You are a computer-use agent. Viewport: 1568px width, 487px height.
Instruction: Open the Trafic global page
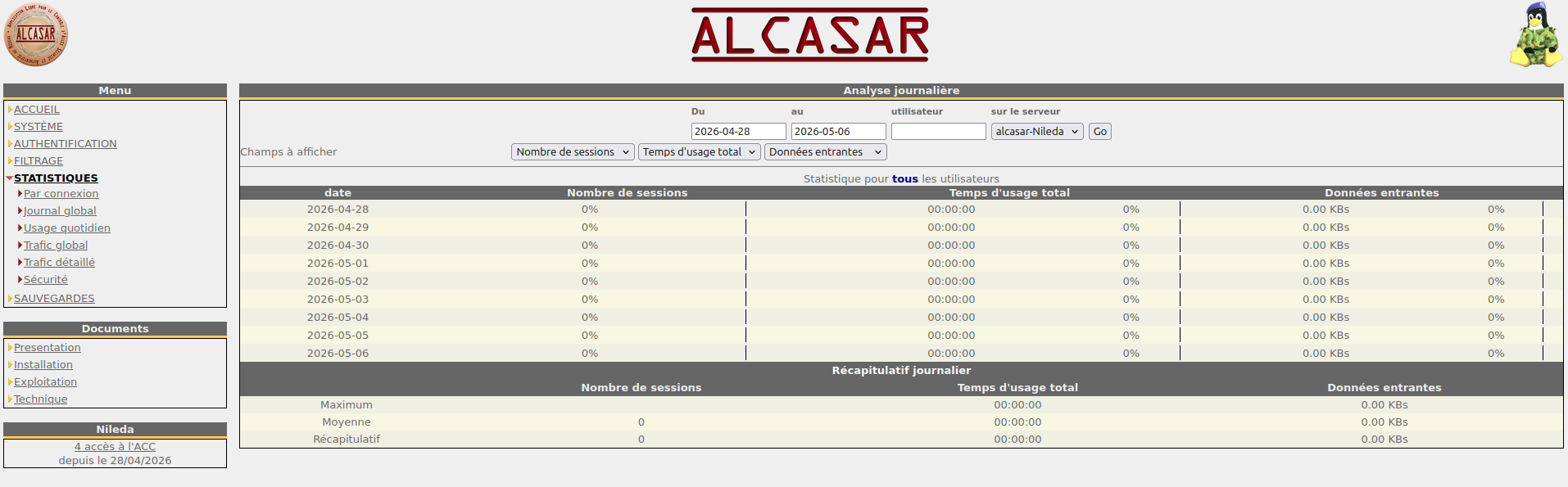coord(56,246)
